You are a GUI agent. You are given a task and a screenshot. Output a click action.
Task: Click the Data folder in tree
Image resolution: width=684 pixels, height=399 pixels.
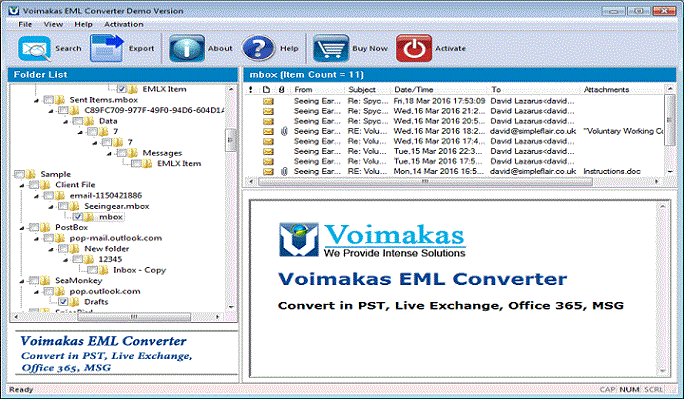click(x=108, y=121)
